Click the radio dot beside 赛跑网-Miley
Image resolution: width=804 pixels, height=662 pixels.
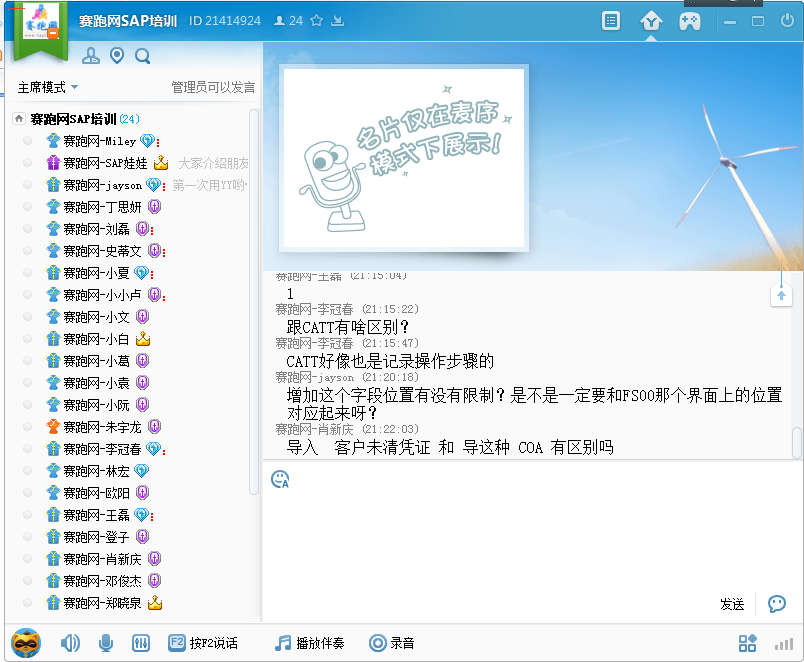(28, 141)
